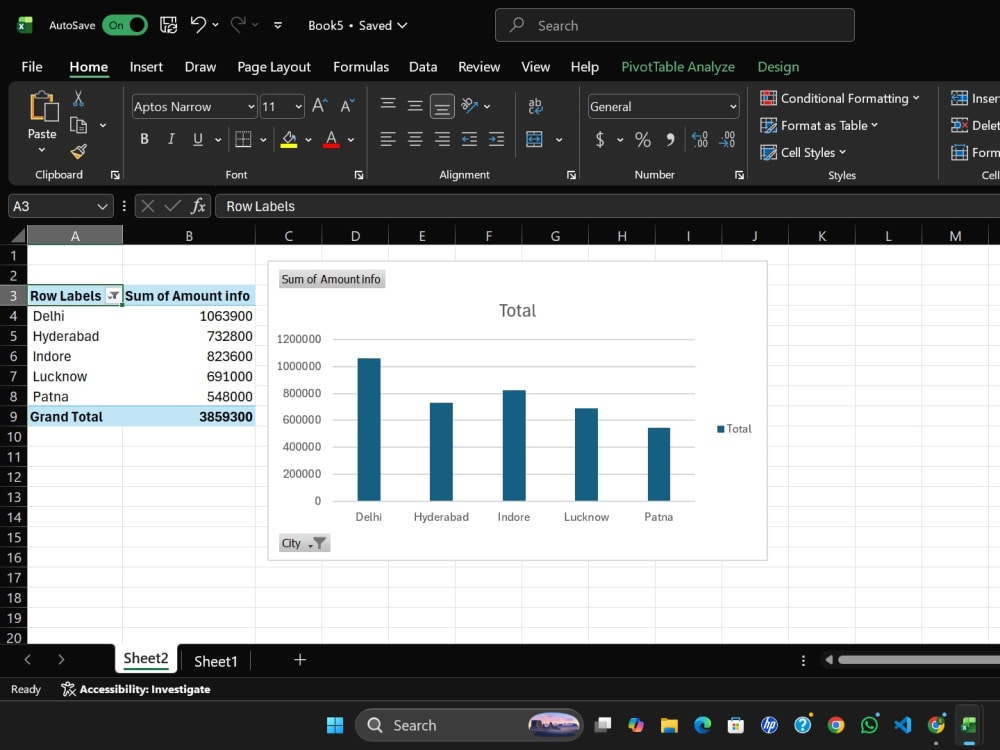This screenshot has height=750, width=1000.
Task: Open Number dialog launcher
Action: [739, 175]
